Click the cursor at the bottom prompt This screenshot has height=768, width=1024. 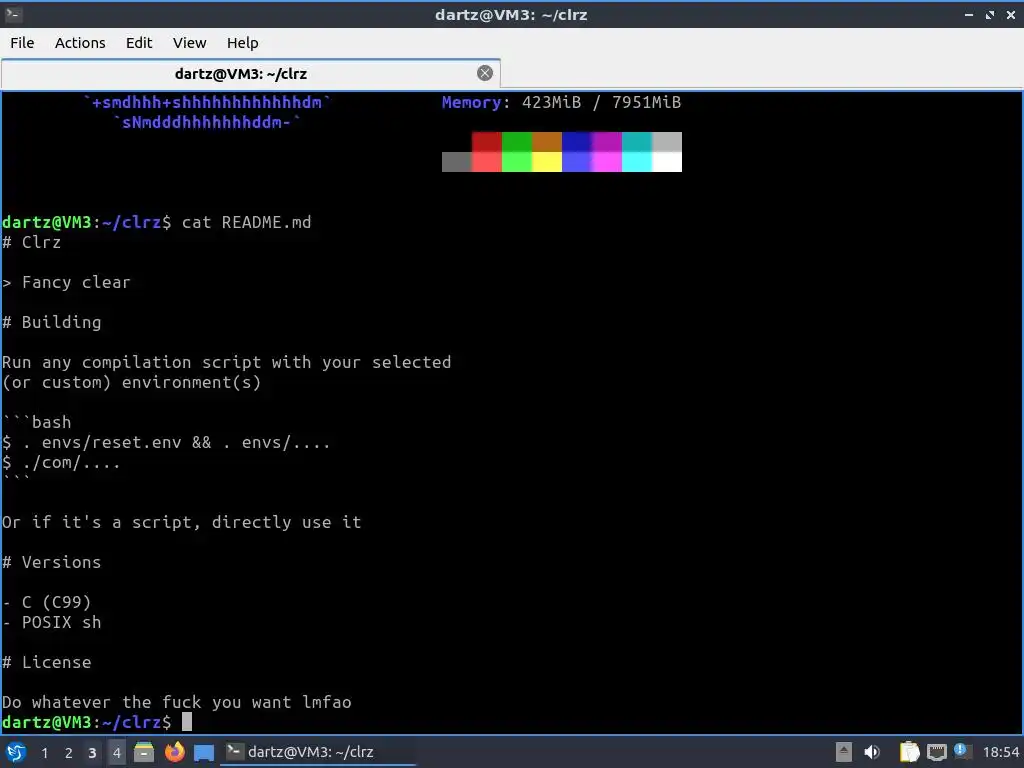pos(187,722)
